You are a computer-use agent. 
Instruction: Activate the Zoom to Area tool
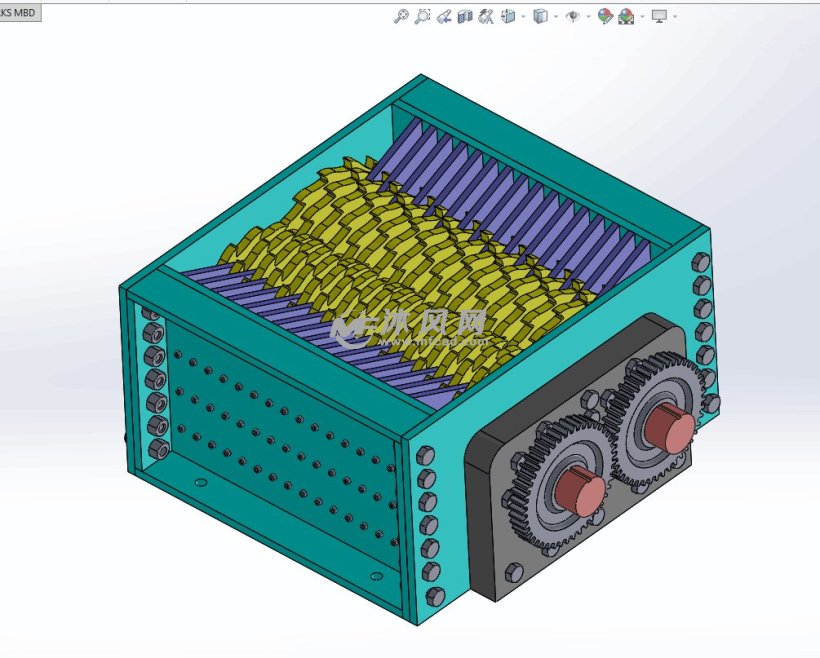point(423,15)
